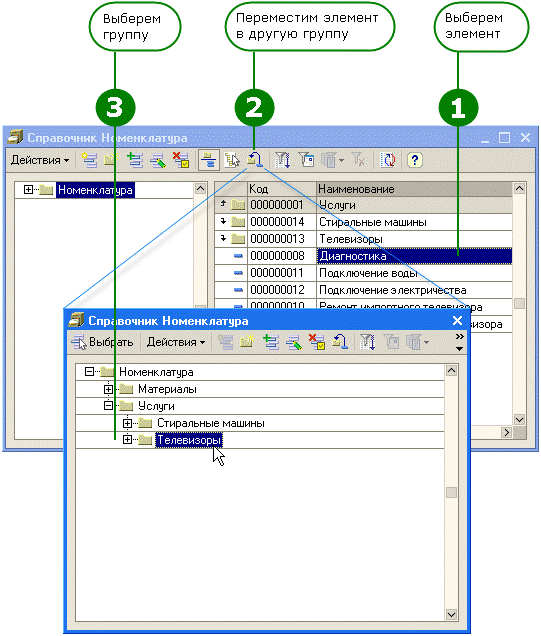
Task: Click scroll down arrow of back window list
Action: (x=520, y=419)
